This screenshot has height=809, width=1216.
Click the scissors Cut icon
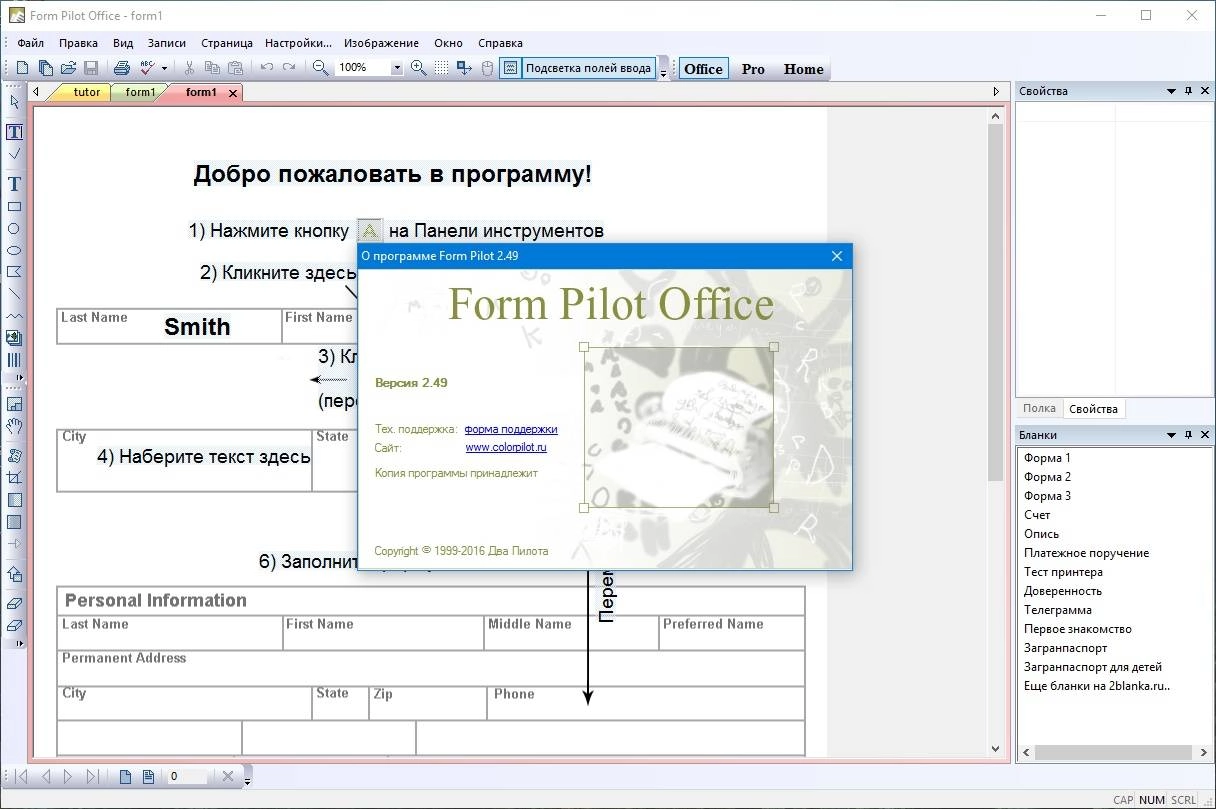point(189,68)
